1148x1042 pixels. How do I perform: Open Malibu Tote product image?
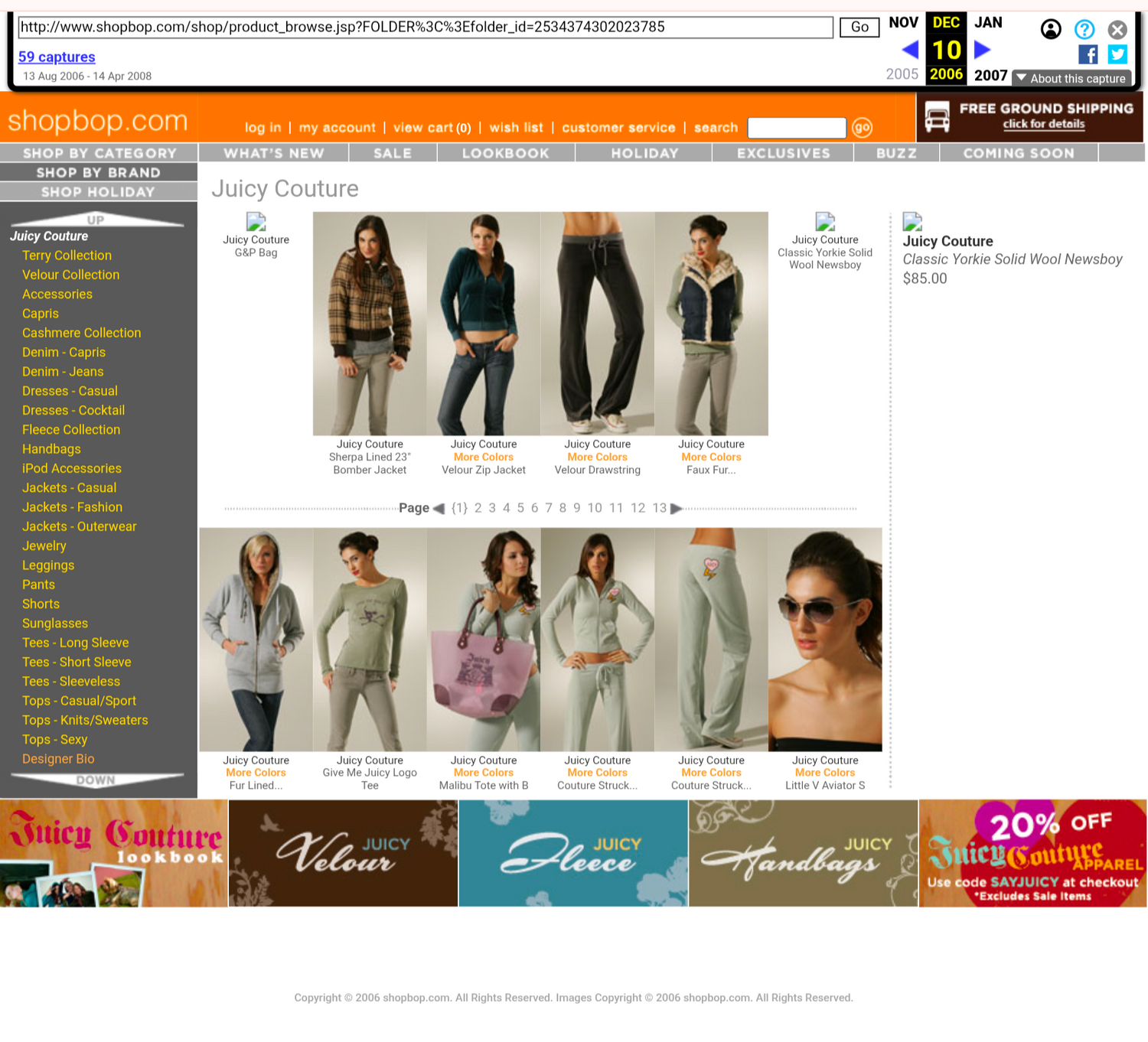(x=484, y=640)
